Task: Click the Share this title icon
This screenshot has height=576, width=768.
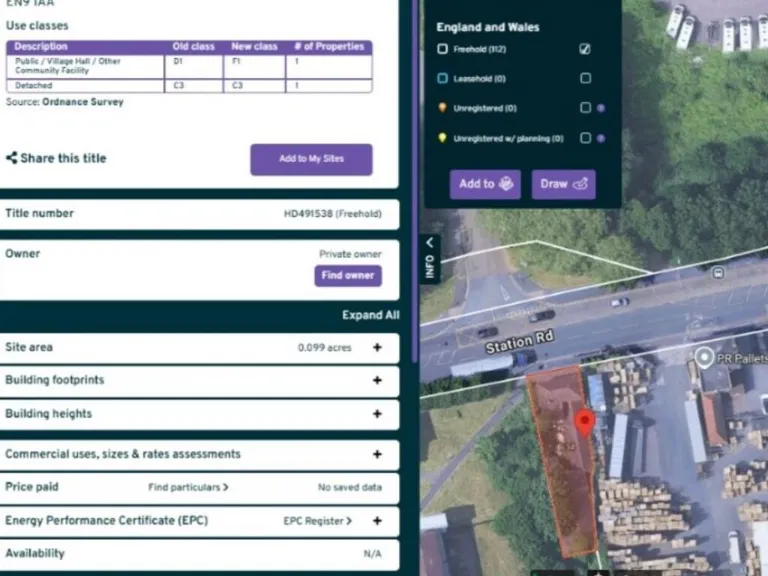Action: click(x=12, y=158)
